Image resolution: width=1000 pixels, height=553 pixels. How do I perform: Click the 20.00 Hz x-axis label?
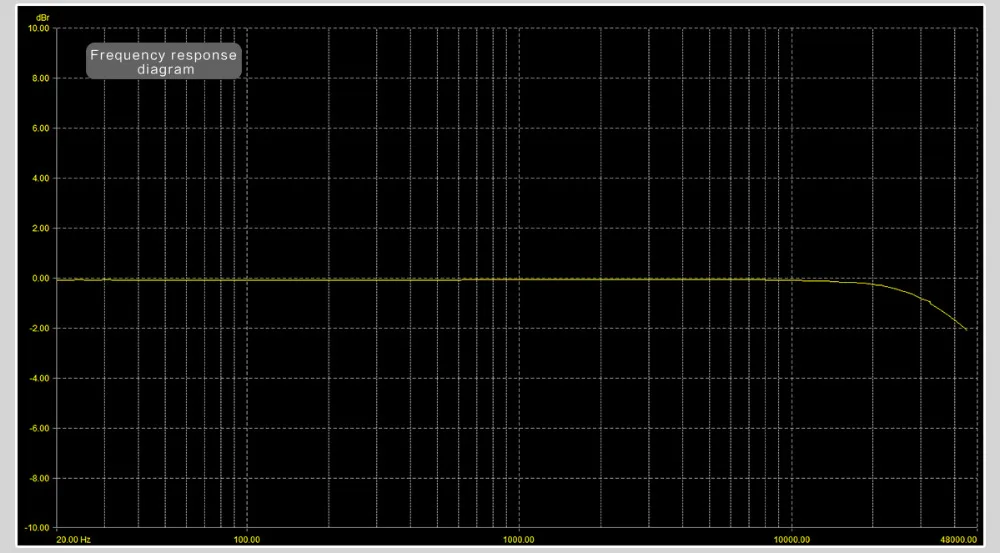74,540
